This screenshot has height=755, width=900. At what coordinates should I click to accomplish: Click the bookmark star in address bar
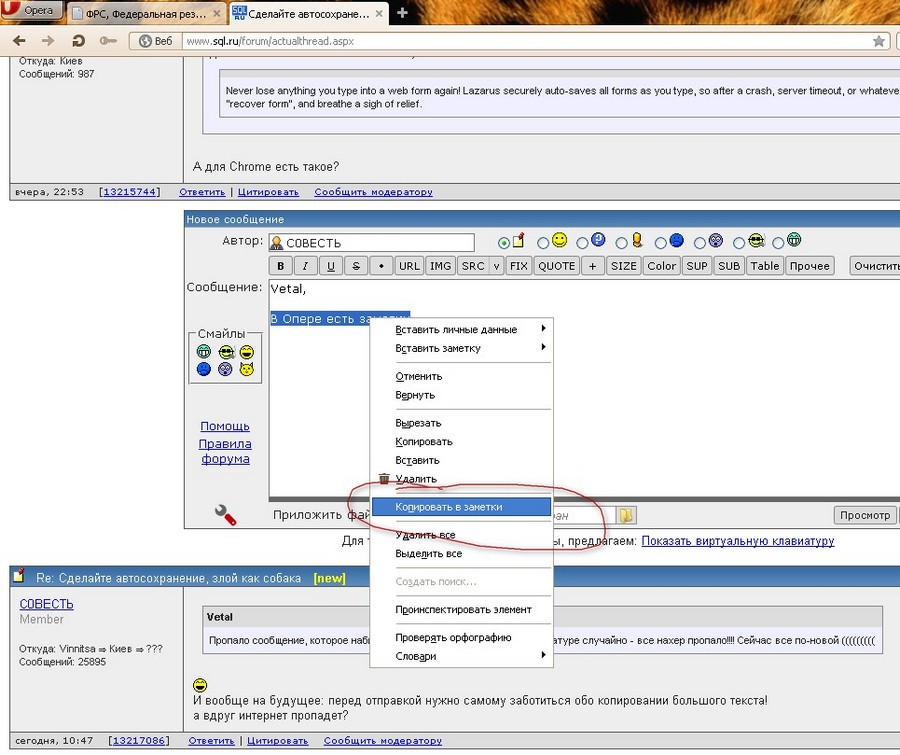(x=879, y=41)
